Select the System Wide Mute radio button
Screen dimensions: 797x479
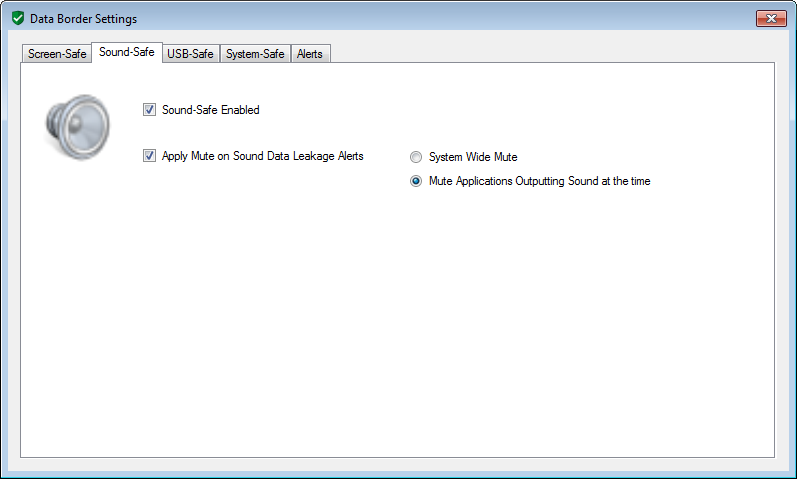tap(416, 157)
